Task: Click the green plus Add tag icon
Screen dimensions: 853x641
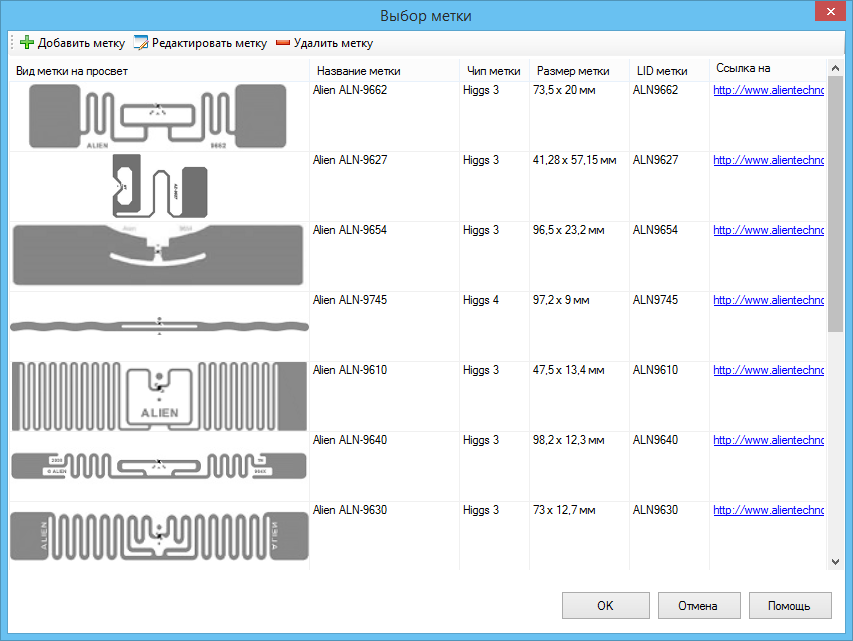Action: point(27,42)
